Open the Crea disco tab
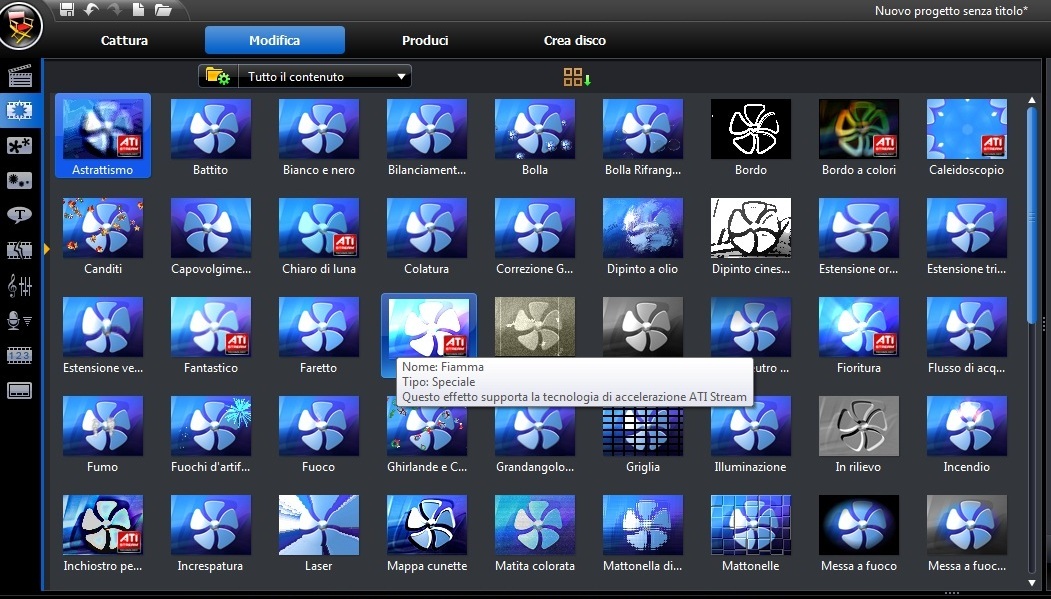This screenshot has width=1051, height=599. click(x=574, y=41)
